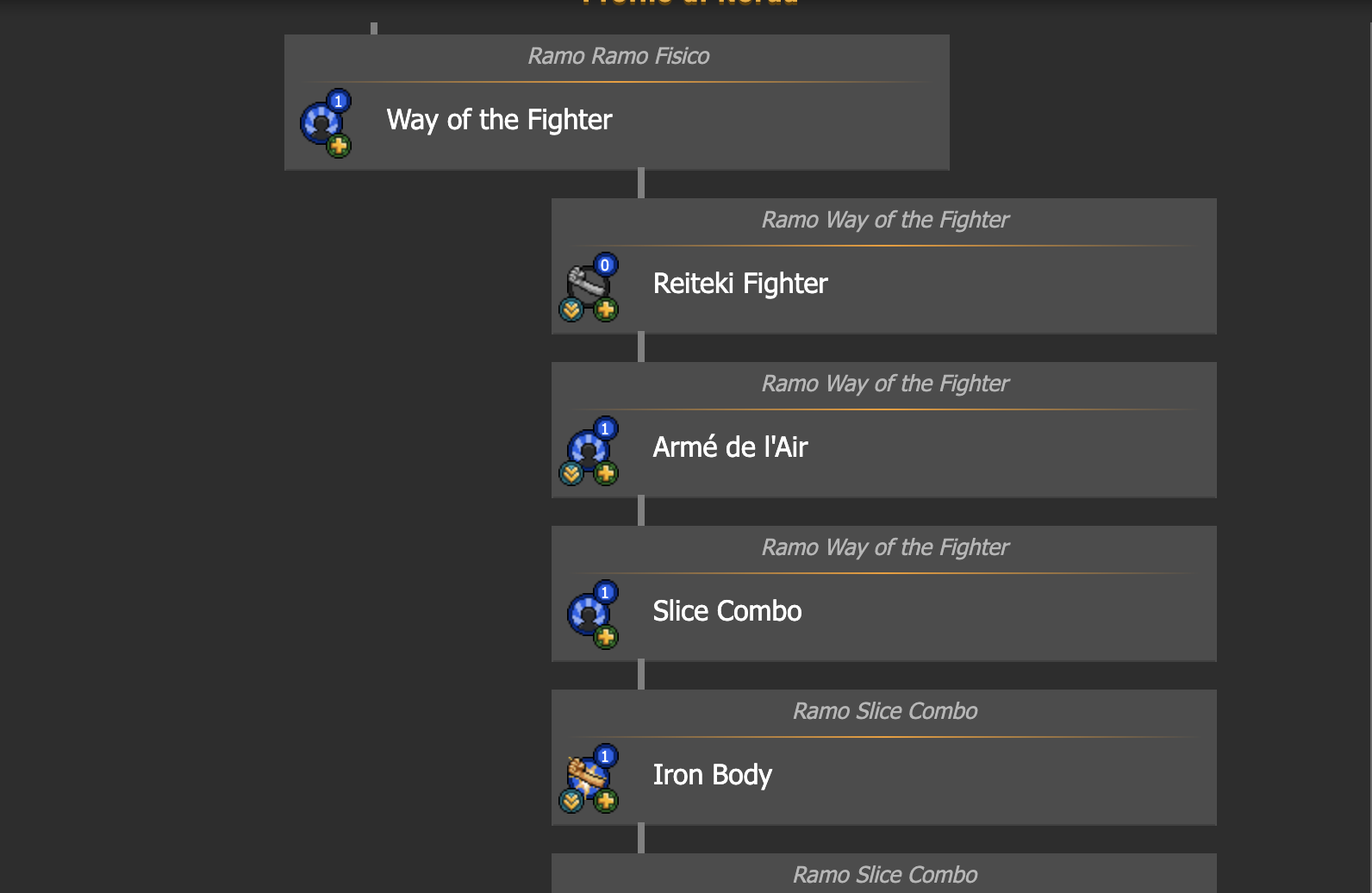Click the Iron Body skill icon
This screenshot has width=1372, height=893.
pos(589,777)
